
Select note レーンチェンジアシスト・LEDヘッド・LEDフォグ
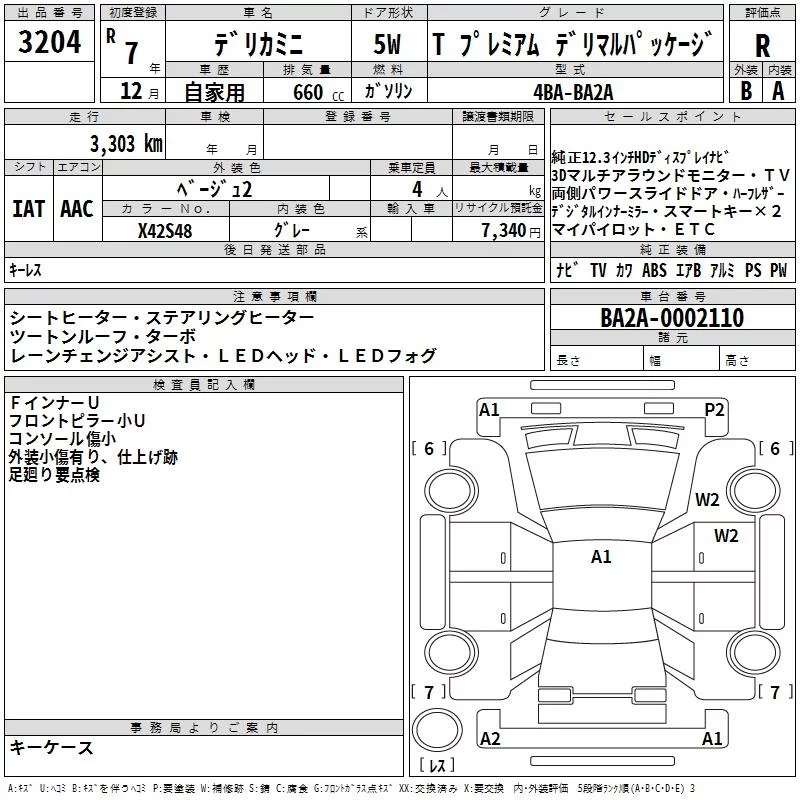tap(223, 356)
